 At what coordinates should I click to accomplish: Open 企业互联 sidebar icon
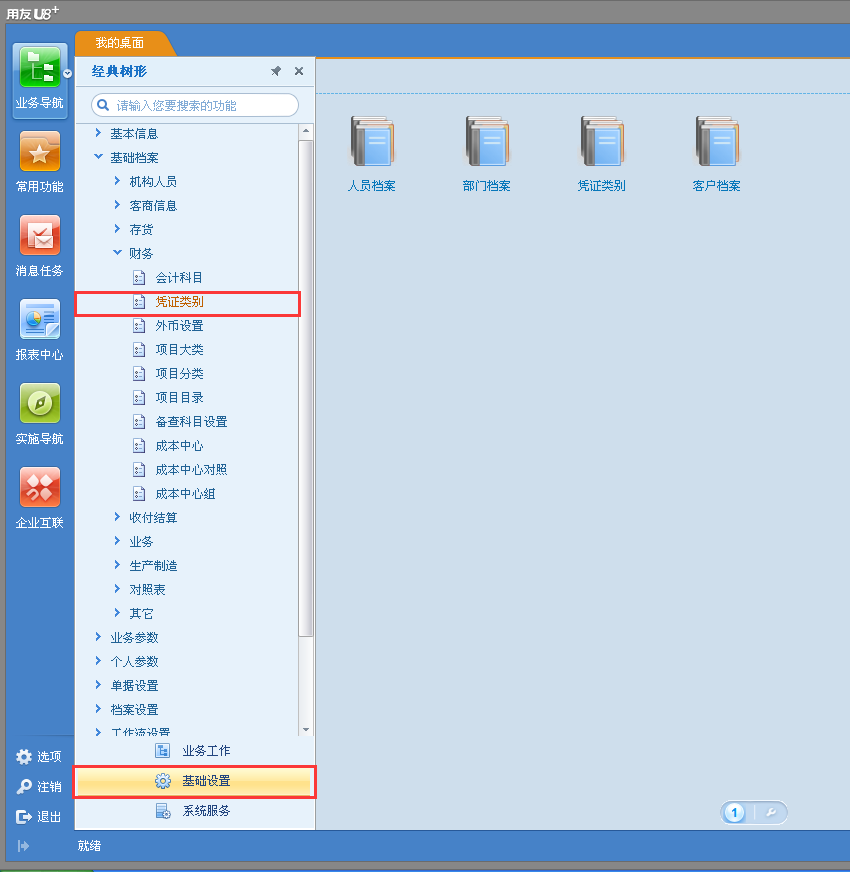coord(39,489)
